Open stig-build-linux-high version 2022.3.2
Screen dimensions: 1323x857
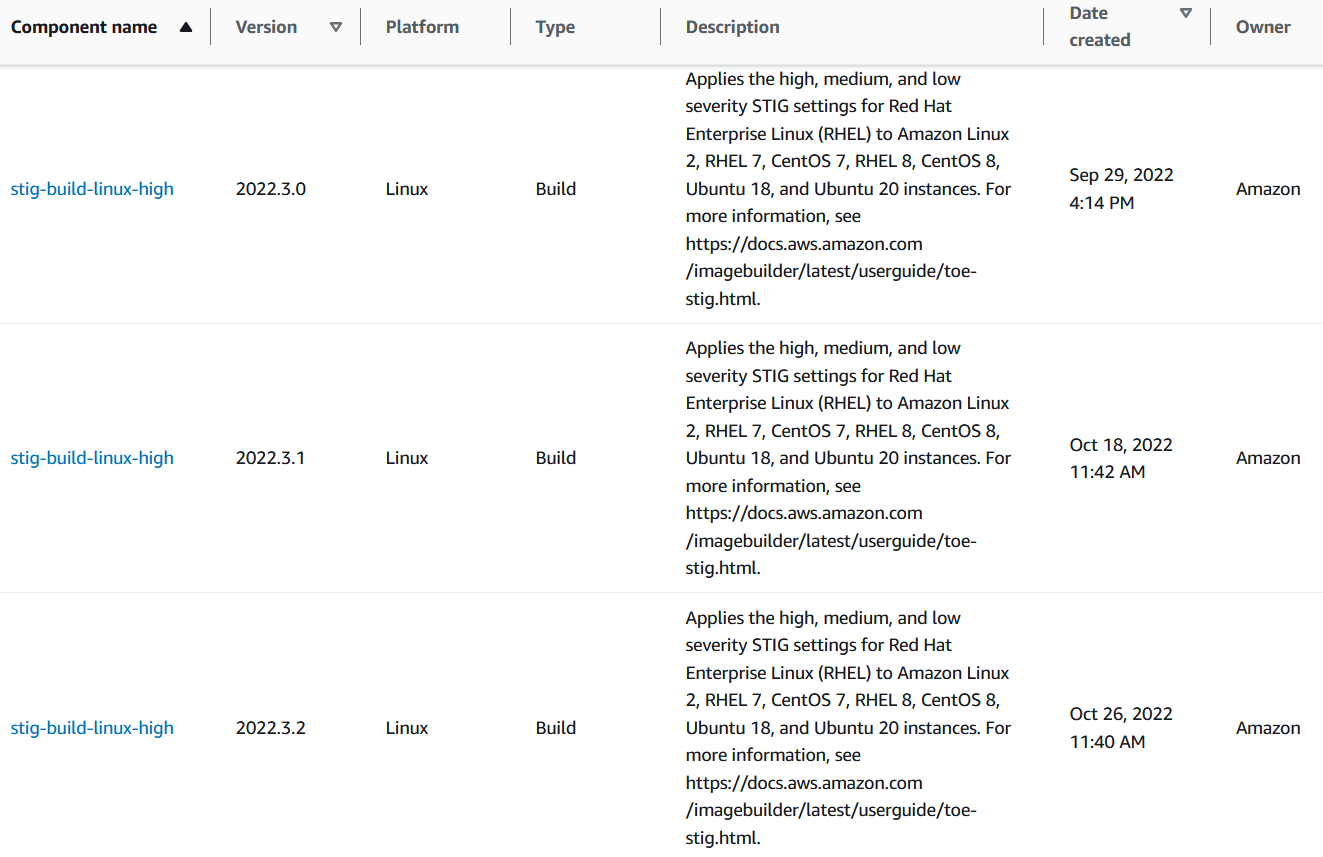(x=92, y=727)
